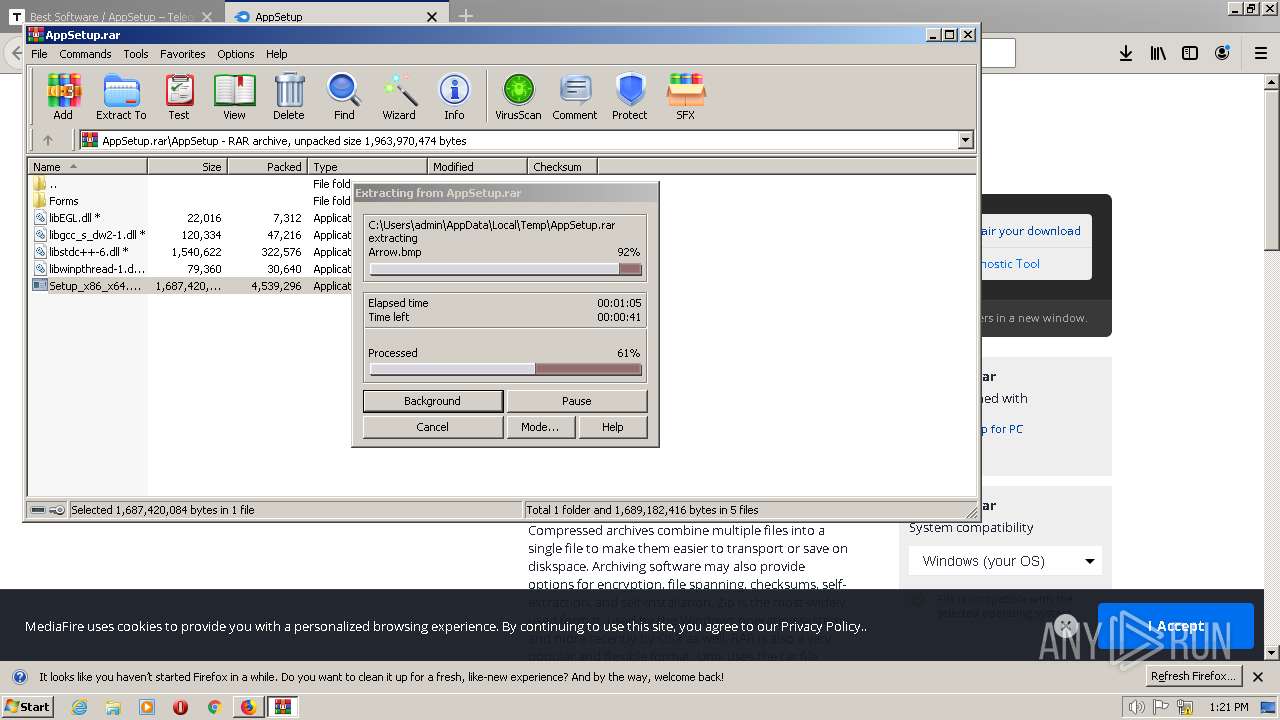
Task: Click the Processed total progress bar
Action: [x=505, y=369]
